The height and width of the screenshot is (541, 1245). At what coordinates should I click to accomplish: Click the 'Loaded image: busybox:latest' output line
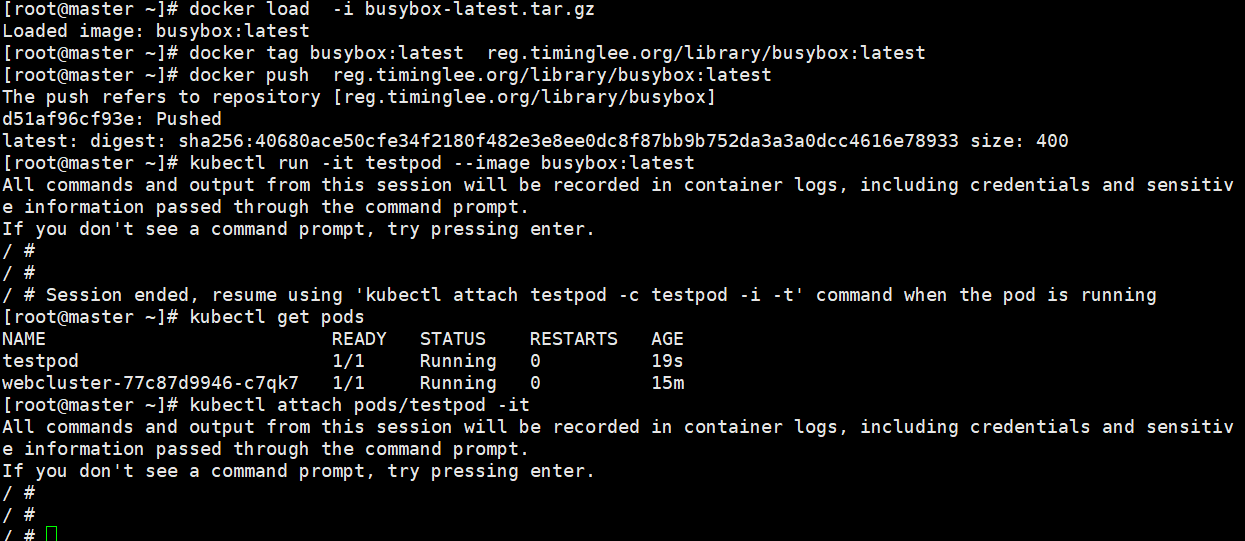(156, 31)
